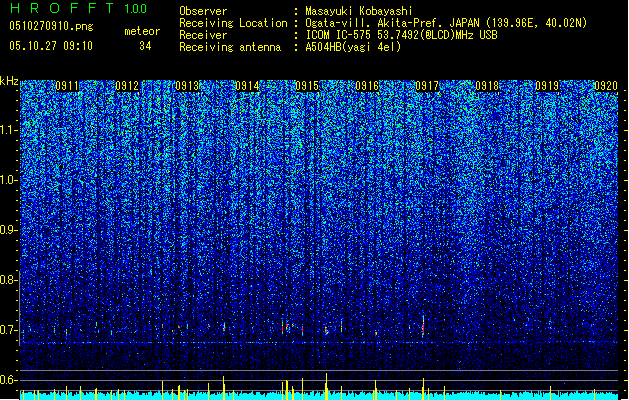Click the 0.9 kHz axis label
629x400 pixels.
[x=9, y=230]
